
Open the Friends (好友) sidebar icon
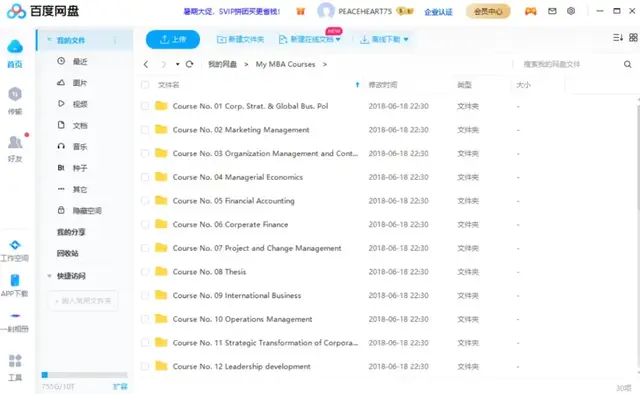click(x=15, y=142)
